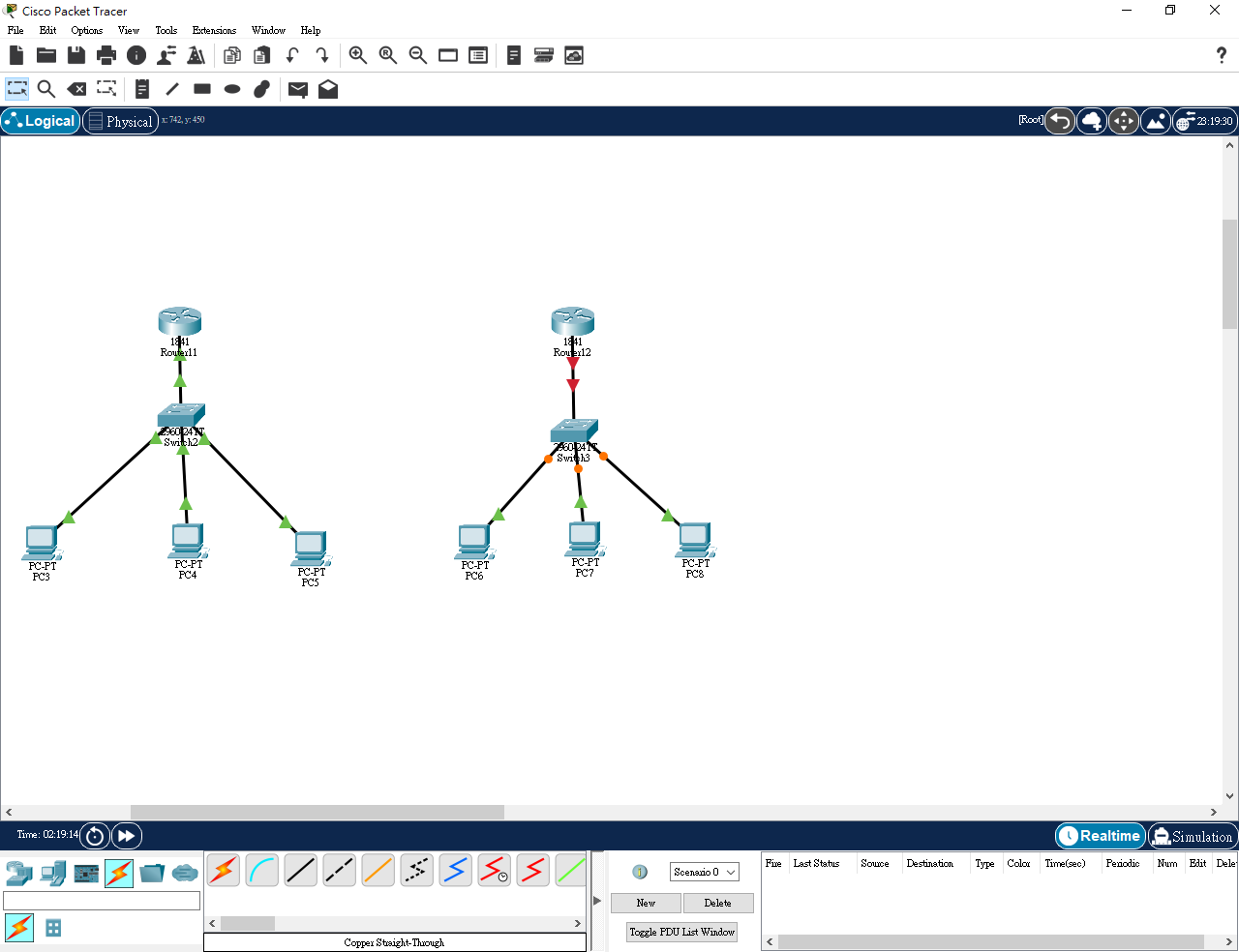
Task: Switch to Physical workspace view
Action: 121,121
